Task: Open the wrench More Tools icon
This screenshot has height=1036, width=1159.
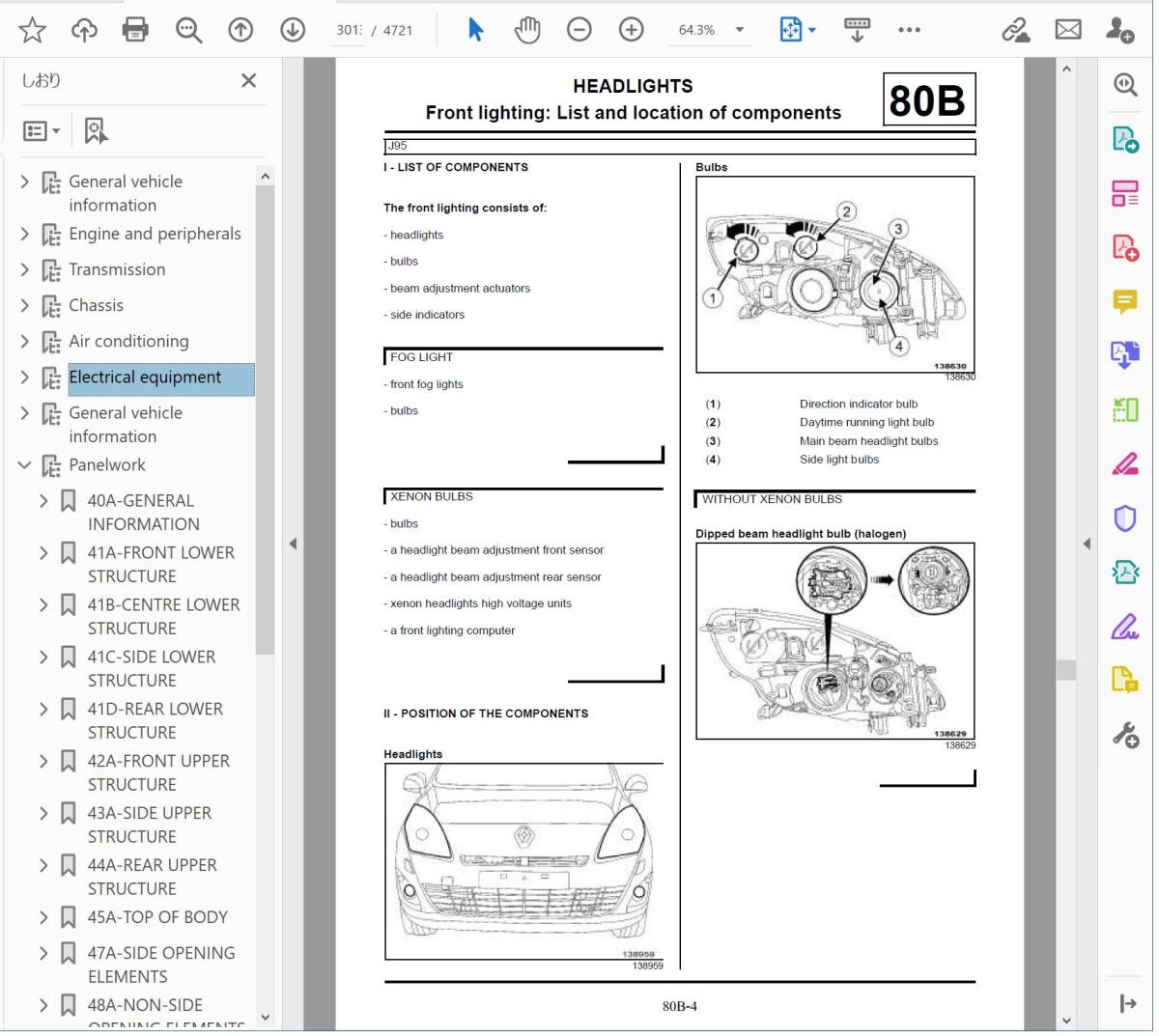Action: [x=1125, y=737]
